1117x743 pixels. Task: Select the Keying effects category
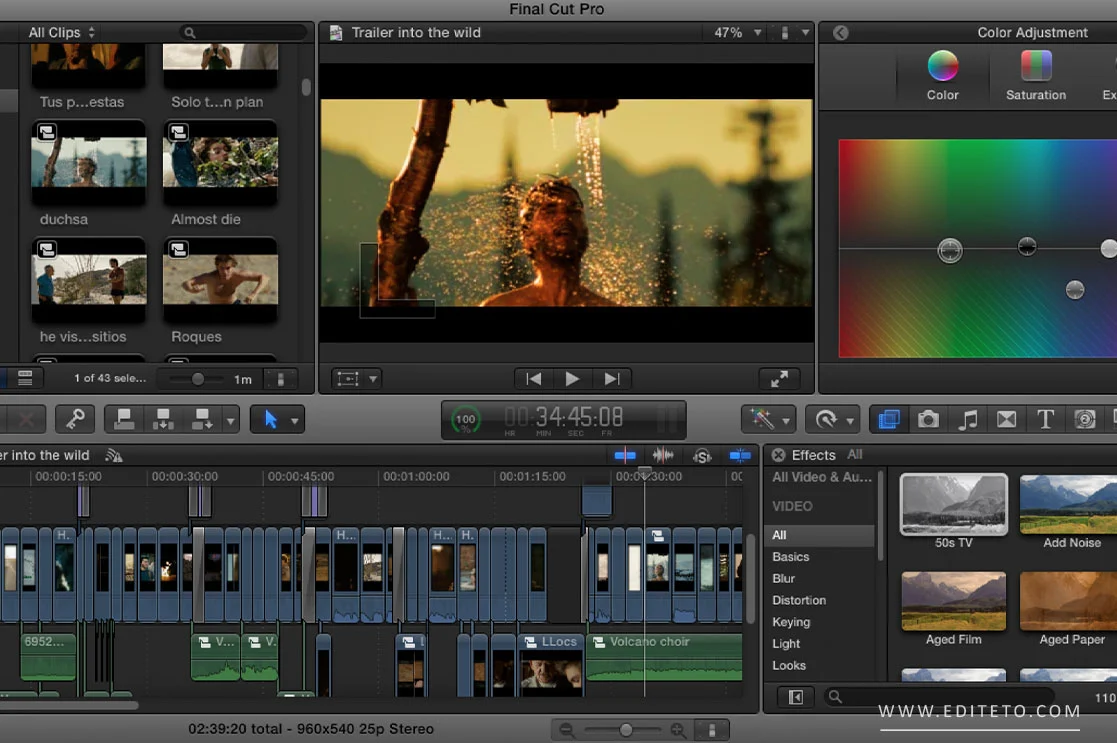pyautogui.click(x=821, y=622)
